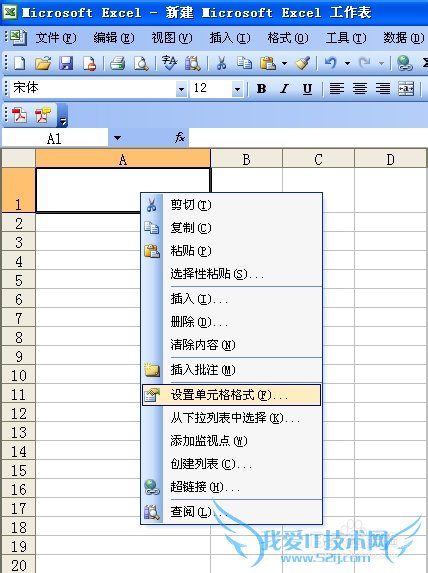Click the Save floppy disk icon
Viewport: 428px width, 573px height.
click(66, 63)
